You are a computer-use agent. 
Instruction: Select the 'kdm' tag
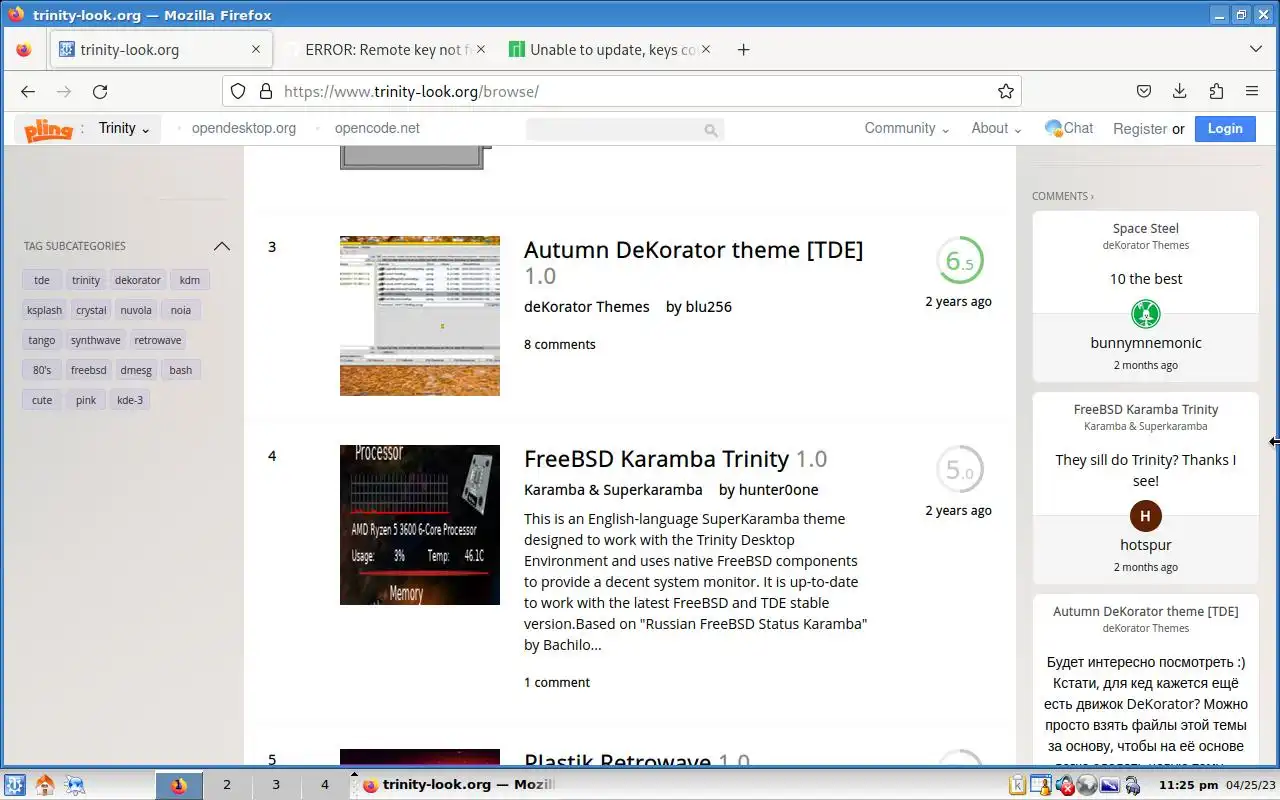190,280
